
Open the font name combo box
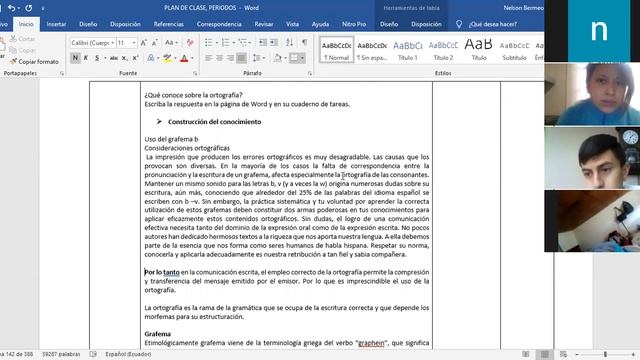coord(93,42)
